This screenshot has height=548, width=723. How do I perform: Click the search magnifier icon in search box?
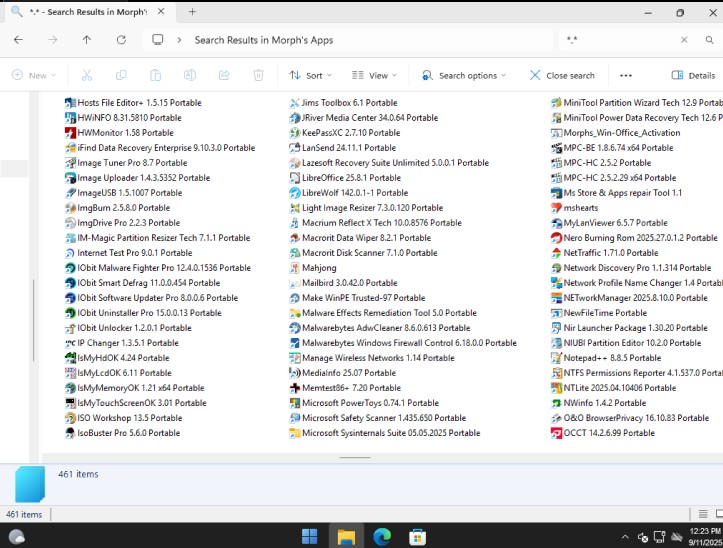[709, 40]
